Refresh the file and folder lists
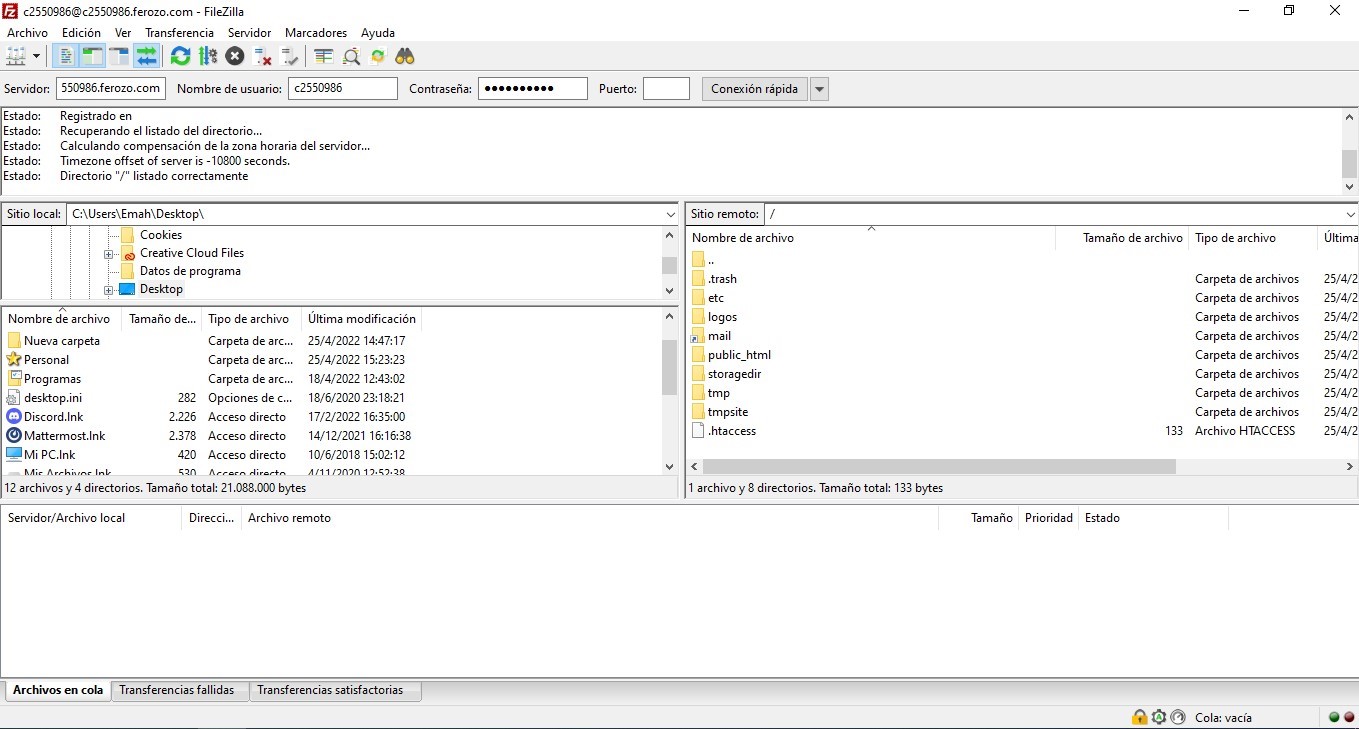The image size is (1359, 729). tap(180, 56)
